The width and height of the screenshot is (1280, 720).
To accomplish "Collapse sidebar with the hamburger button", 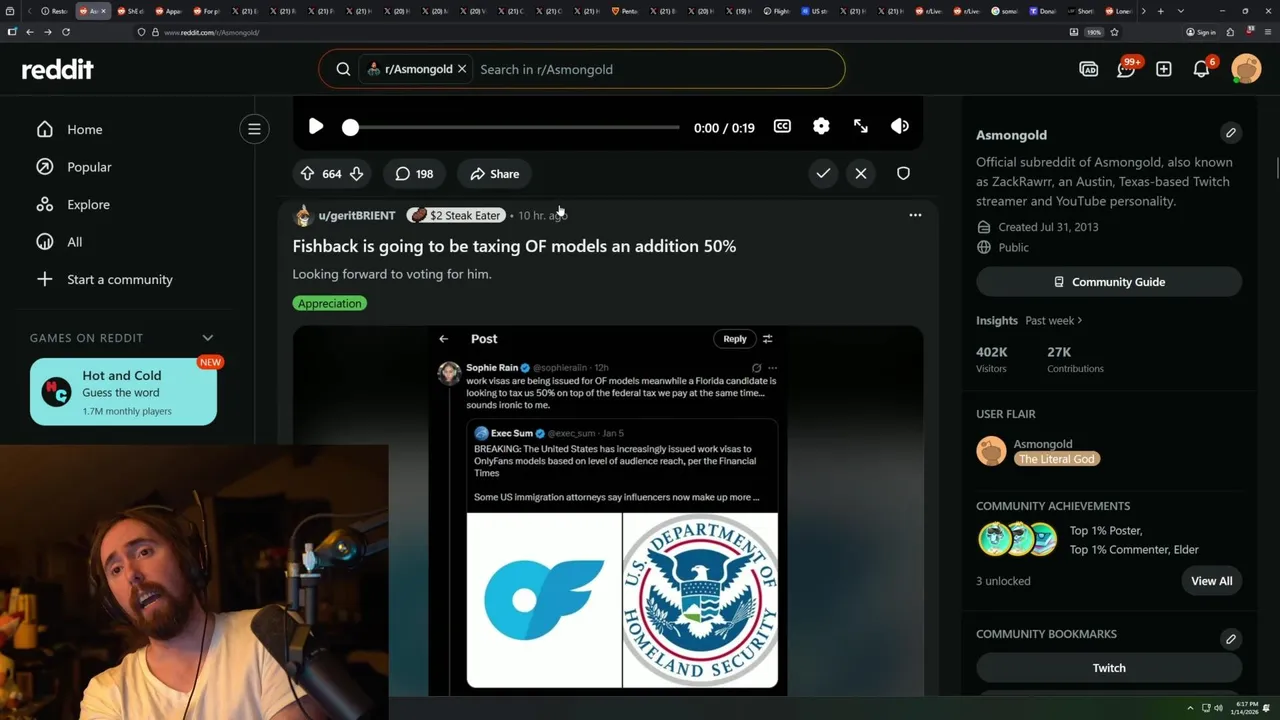I will (x=254, y=129).
